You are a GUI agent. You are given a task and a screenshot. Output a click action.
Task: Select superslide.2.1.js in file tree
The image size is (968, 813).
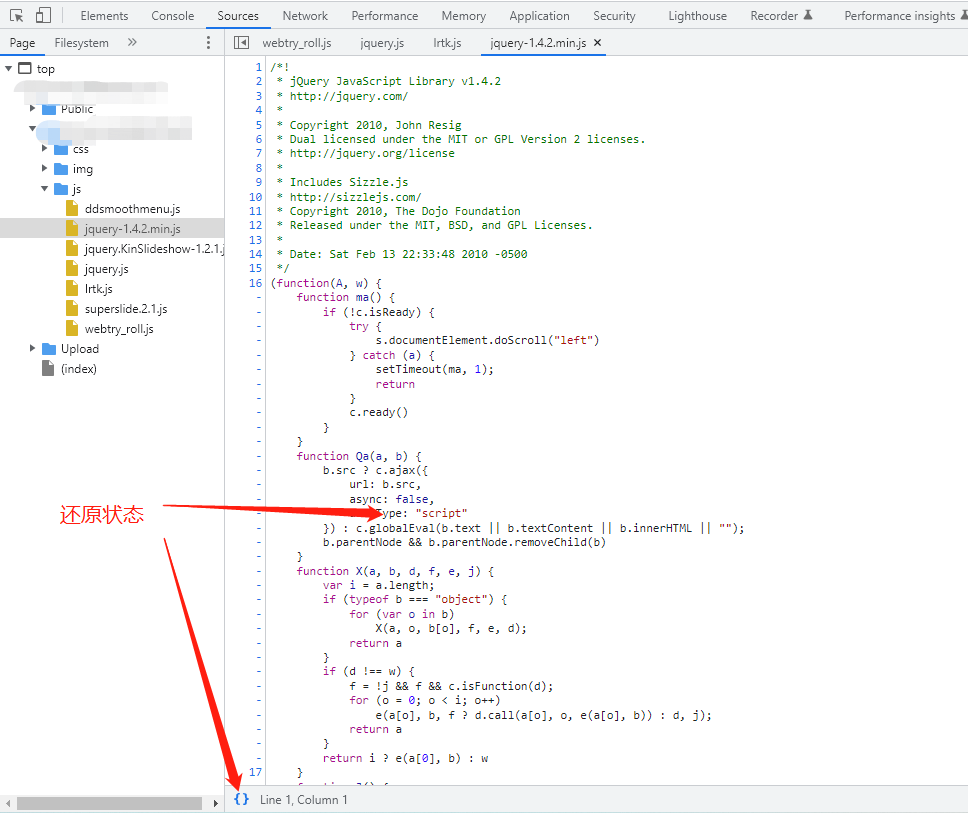(x=125, y=309)
